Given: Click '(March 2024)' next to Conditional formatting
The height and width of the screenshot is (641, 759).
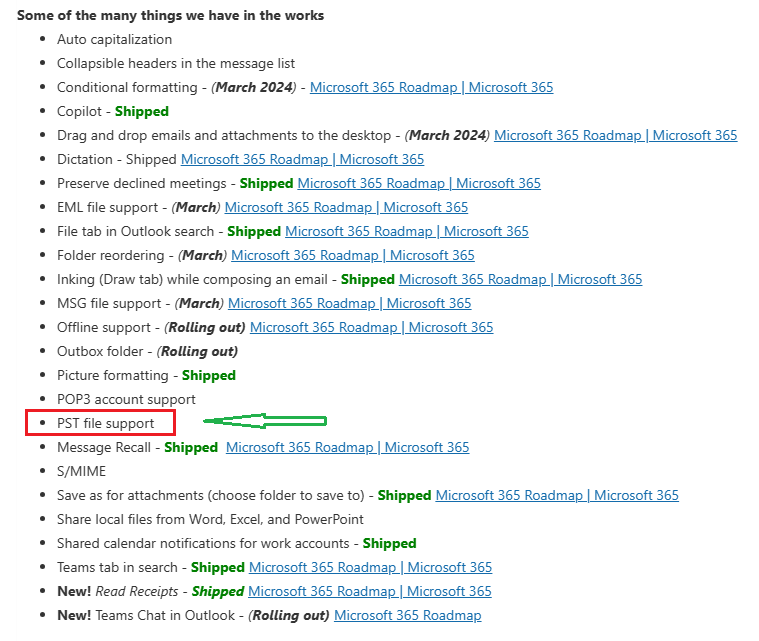Looking at the screenshot, I should [x=254, y=88].
